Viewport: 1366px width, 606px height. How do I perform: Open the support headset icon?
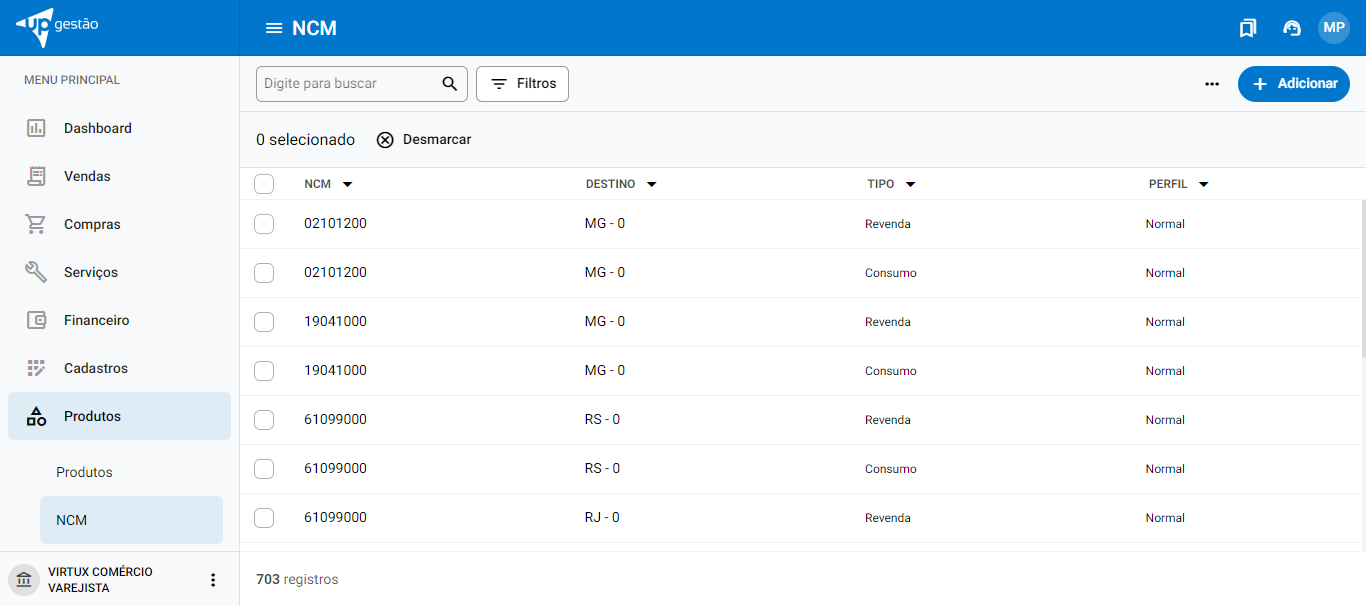pyautogui.click(x=1291, y=28)
